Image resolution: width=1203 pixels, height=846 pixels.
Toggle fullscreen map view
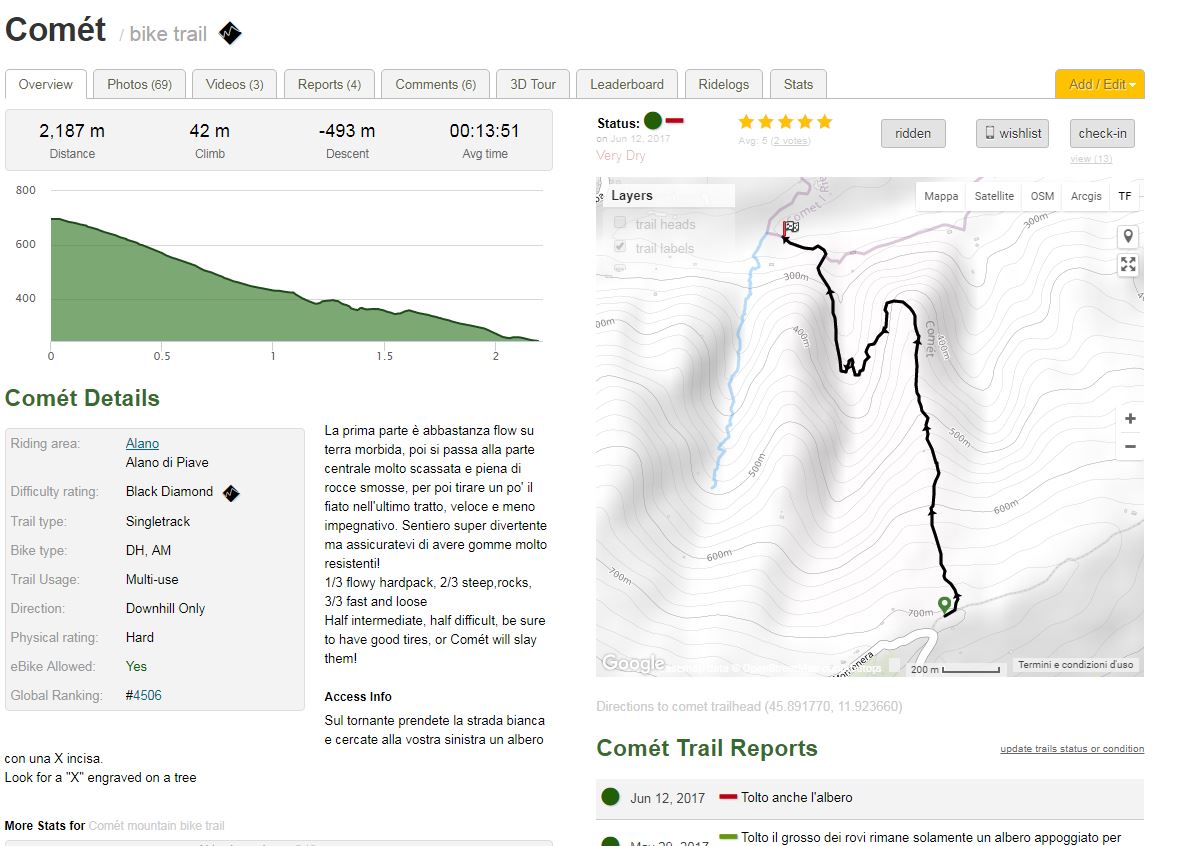coord(1128,265)
